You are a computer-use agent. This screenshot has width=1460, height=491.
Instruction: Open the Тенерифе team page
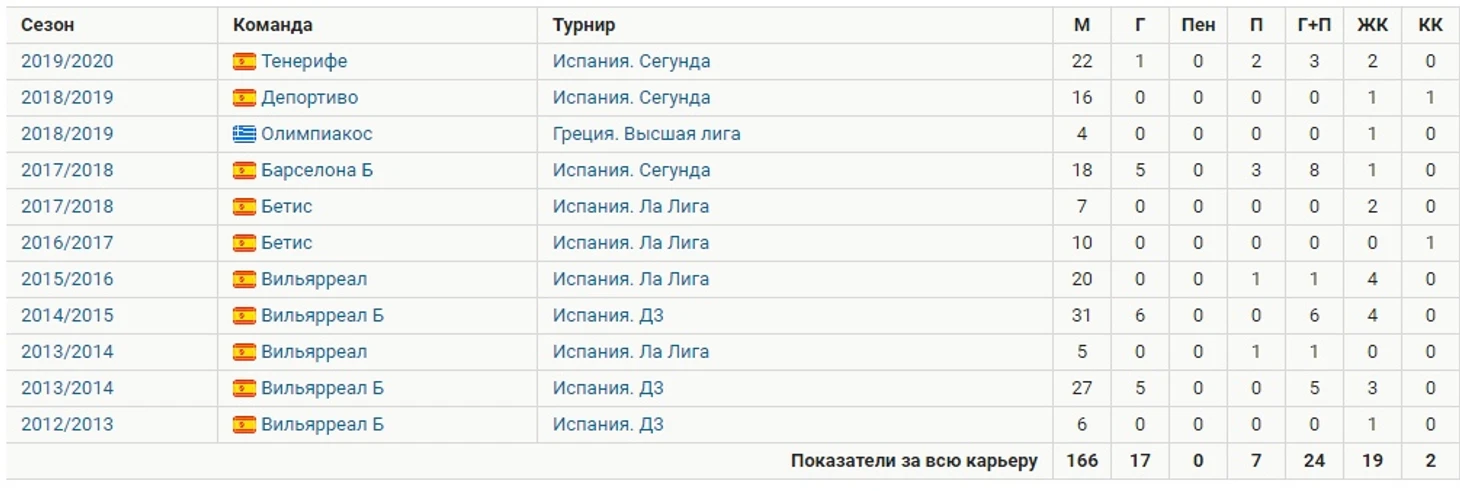304,62
